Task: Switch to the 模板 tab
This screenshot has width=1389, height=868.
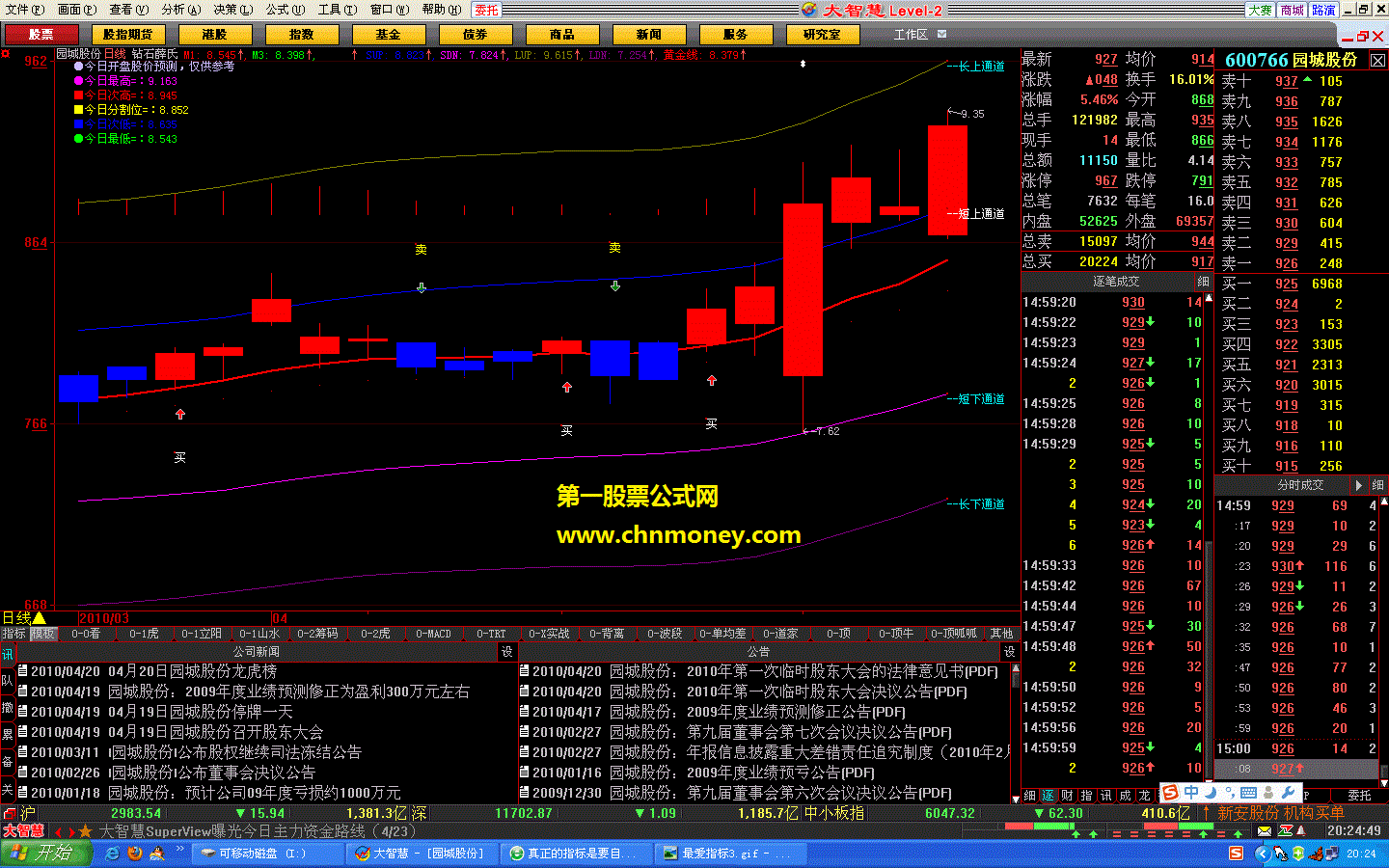Action: click(43, 634)
